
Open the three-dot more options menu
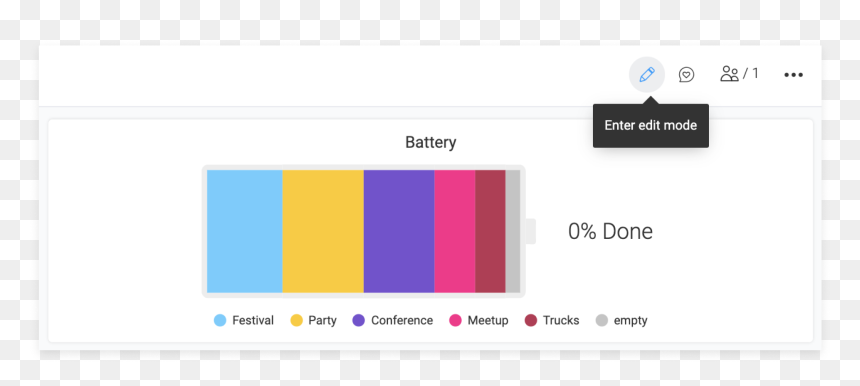793,75
